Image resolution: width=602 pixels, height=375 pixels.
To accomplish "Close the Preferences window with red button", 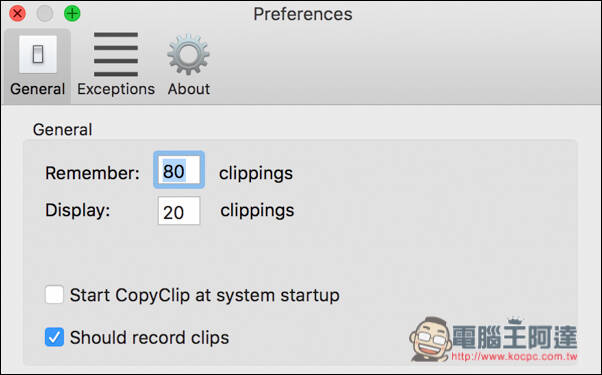I will coord(17,13).
